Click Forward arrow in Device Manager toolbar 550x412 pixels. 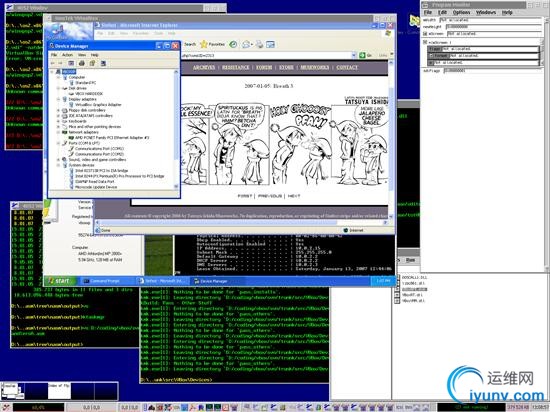(60, 63)
